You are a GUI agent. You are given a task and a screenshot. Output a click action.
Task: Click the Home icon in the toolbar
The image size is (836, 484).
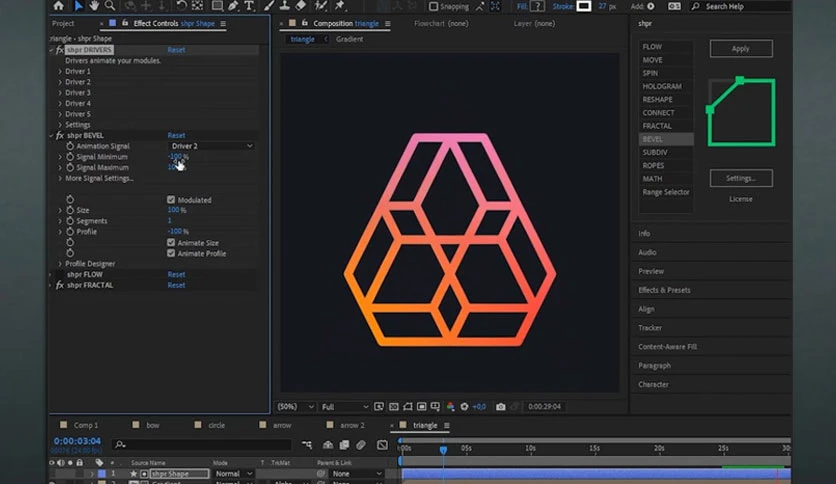[x=59, y=6]
